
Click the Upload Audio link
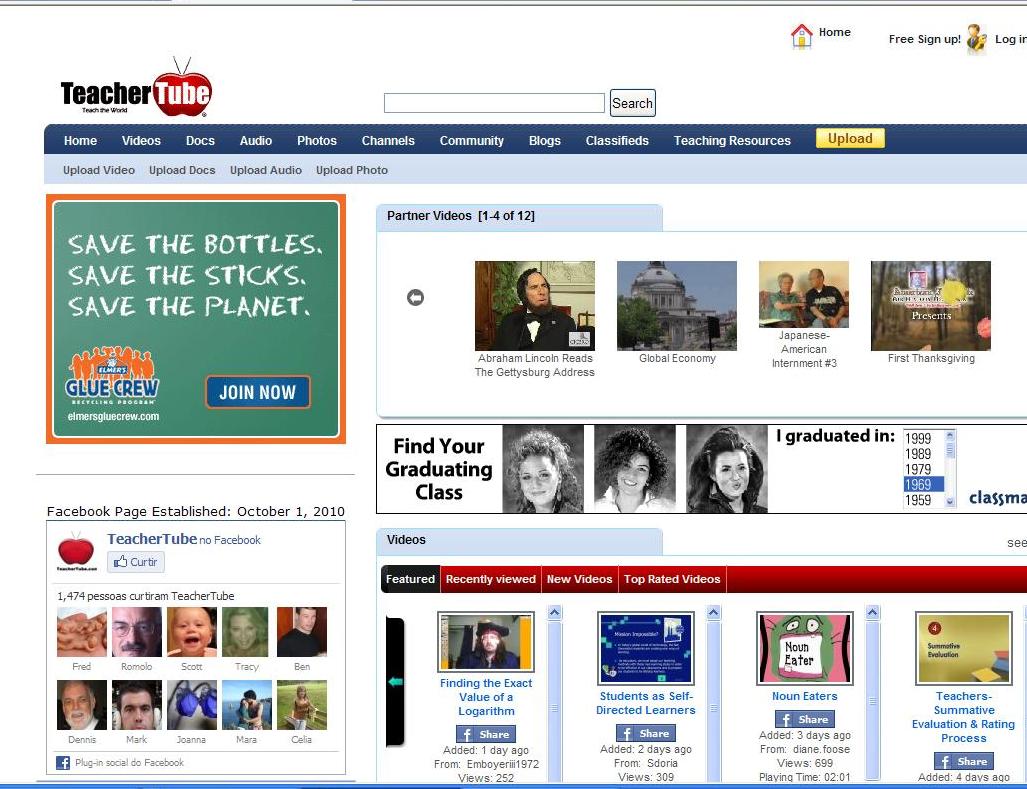point(266,170)
